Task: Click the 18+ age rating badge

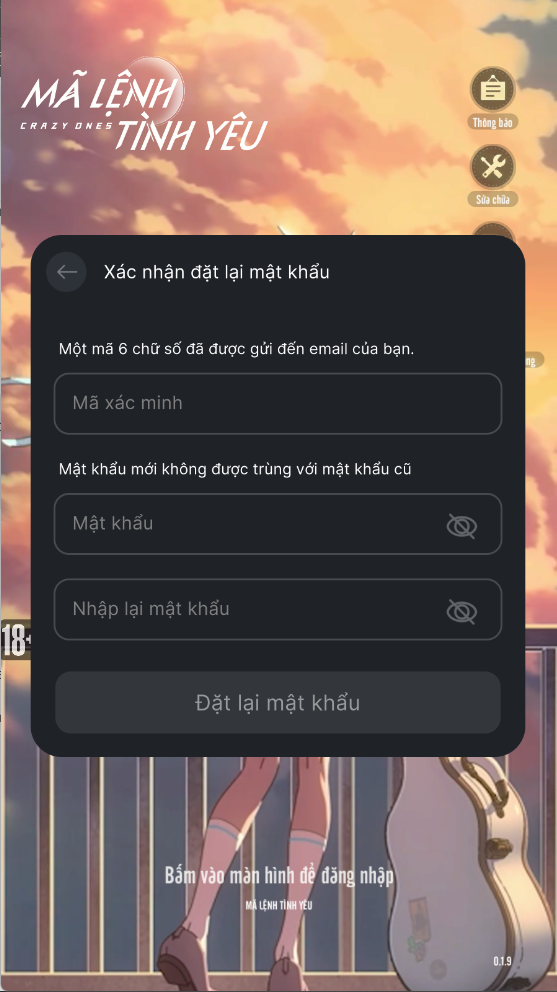Action: [15, 641]
